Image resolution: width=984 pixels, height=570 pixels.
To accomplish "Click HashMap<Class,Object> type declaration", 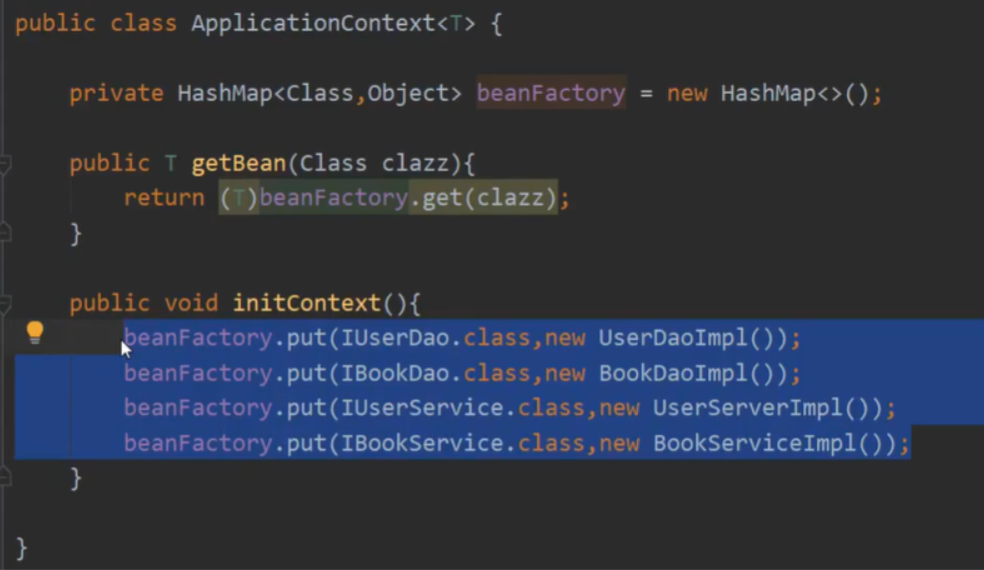I will pyautogui.click(x=319, y=94).
